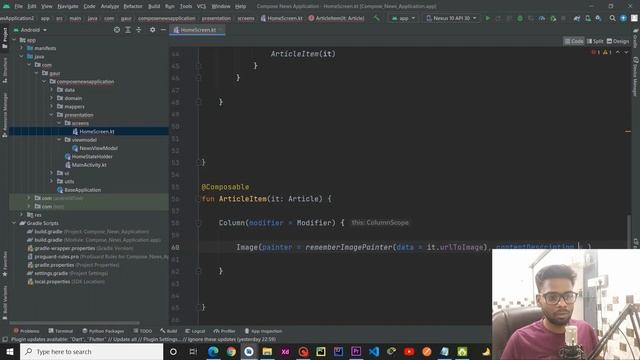
Task: Open Favorites sidebar tool window
Action: (4, 263)
